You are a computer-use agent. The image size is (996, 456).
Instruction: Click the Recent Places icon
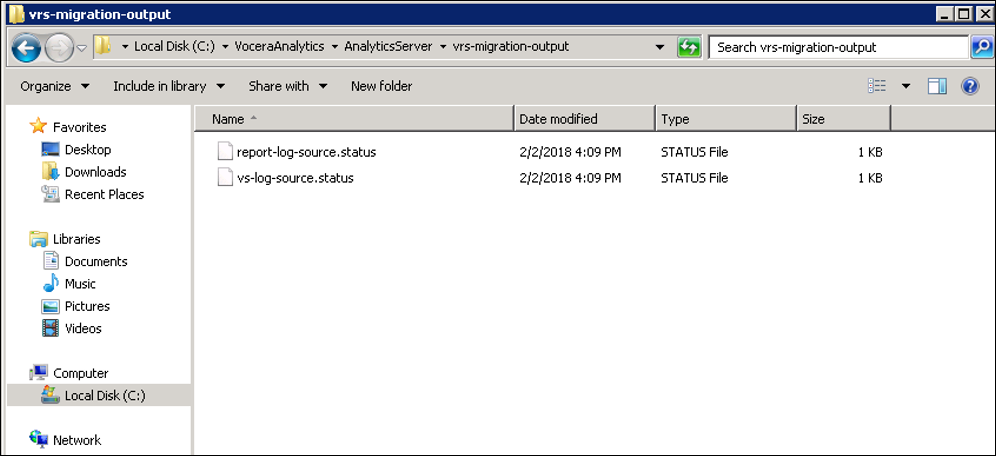[x=50, y=194]
